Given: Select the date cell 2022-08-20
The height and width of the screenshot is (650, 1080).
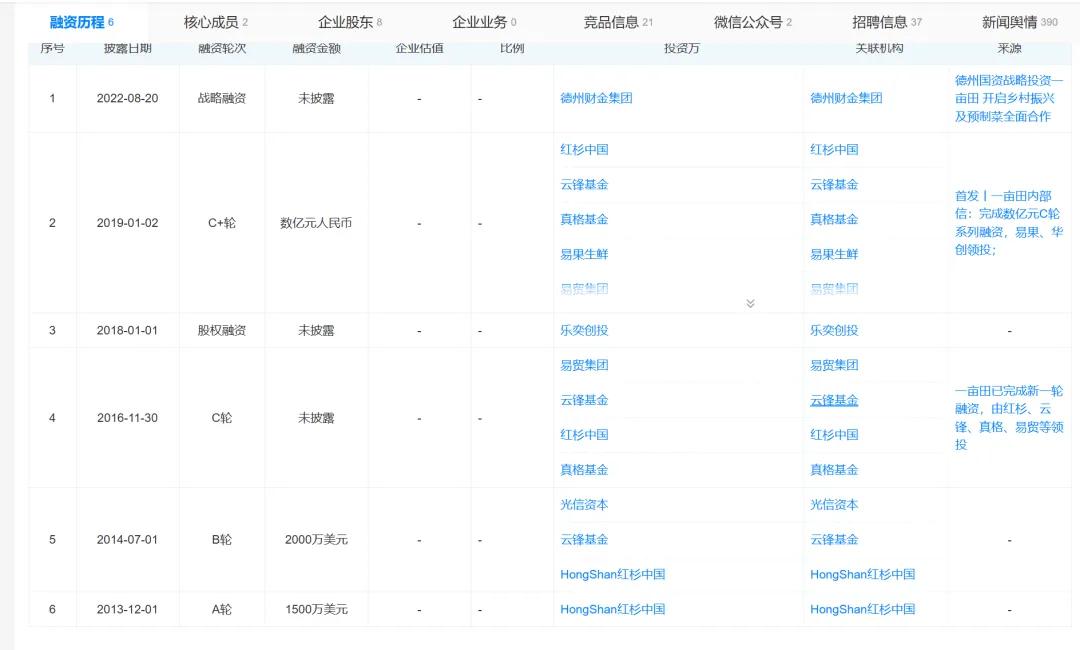Looking at the screenshot, I should pyautogui.click(x=127, y=98).
